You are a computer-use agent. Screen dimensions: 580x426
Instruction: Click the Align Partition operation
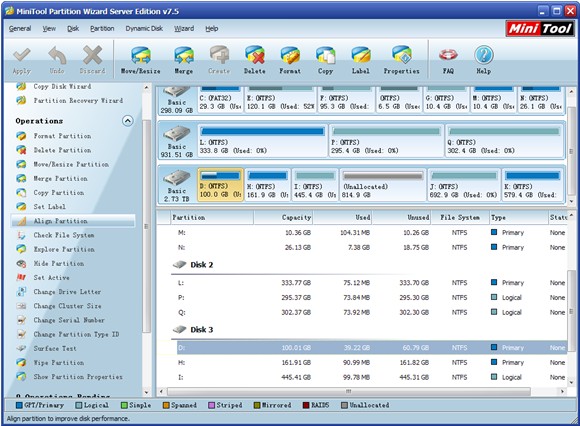[x=73, y=221]
